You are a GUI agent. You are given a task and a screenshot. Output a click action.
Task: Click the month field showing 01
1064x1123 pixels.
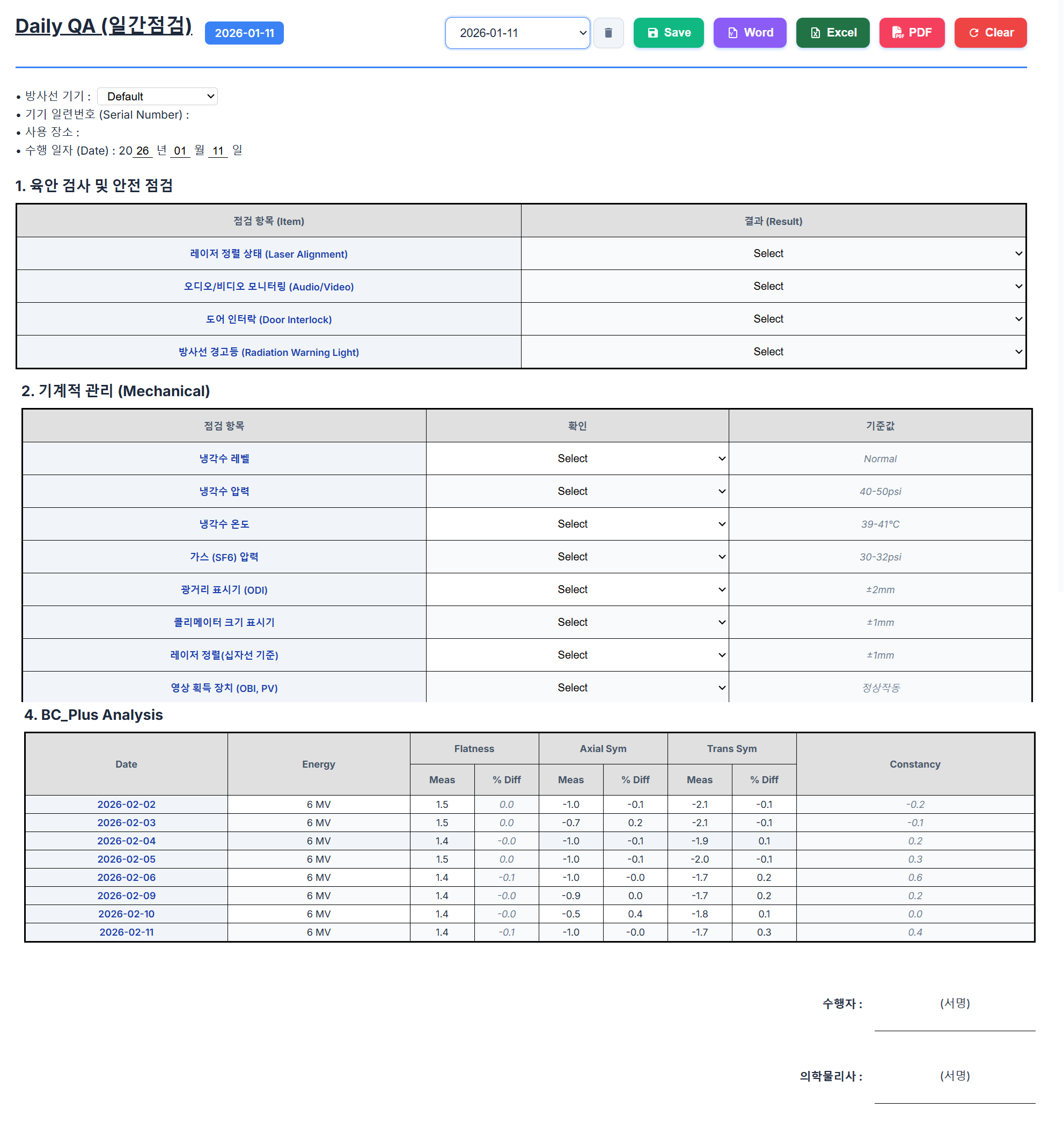[180, 151]
